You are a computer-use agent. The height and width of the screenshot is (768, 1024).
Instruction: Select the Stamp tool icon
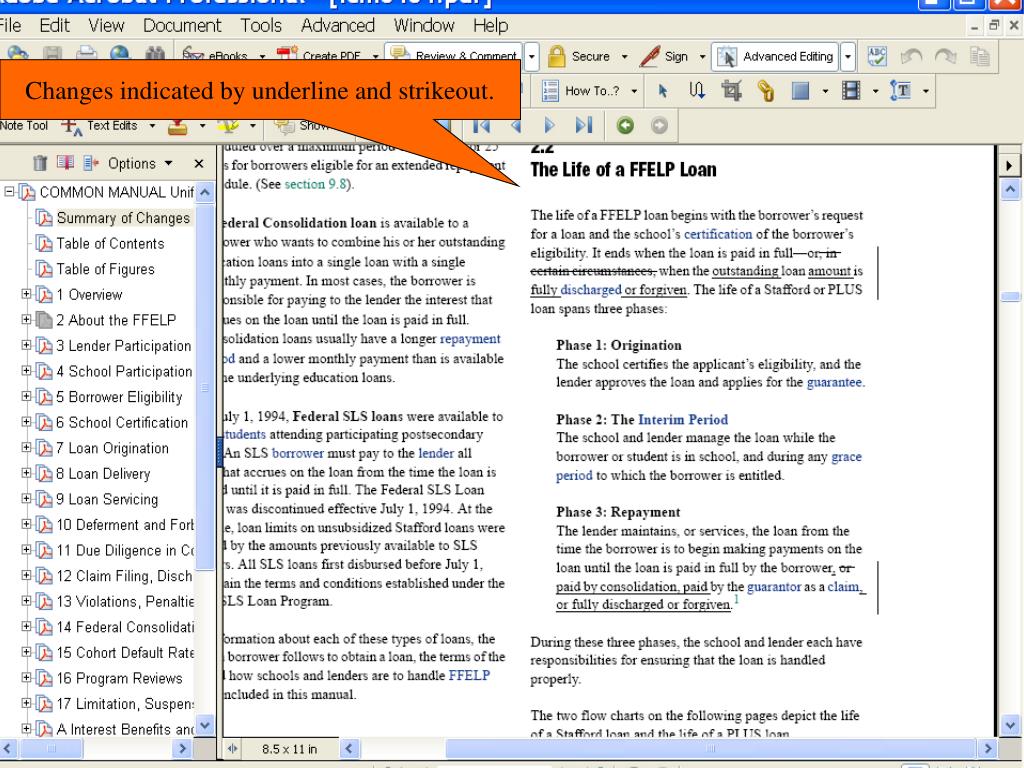[178, 125]
